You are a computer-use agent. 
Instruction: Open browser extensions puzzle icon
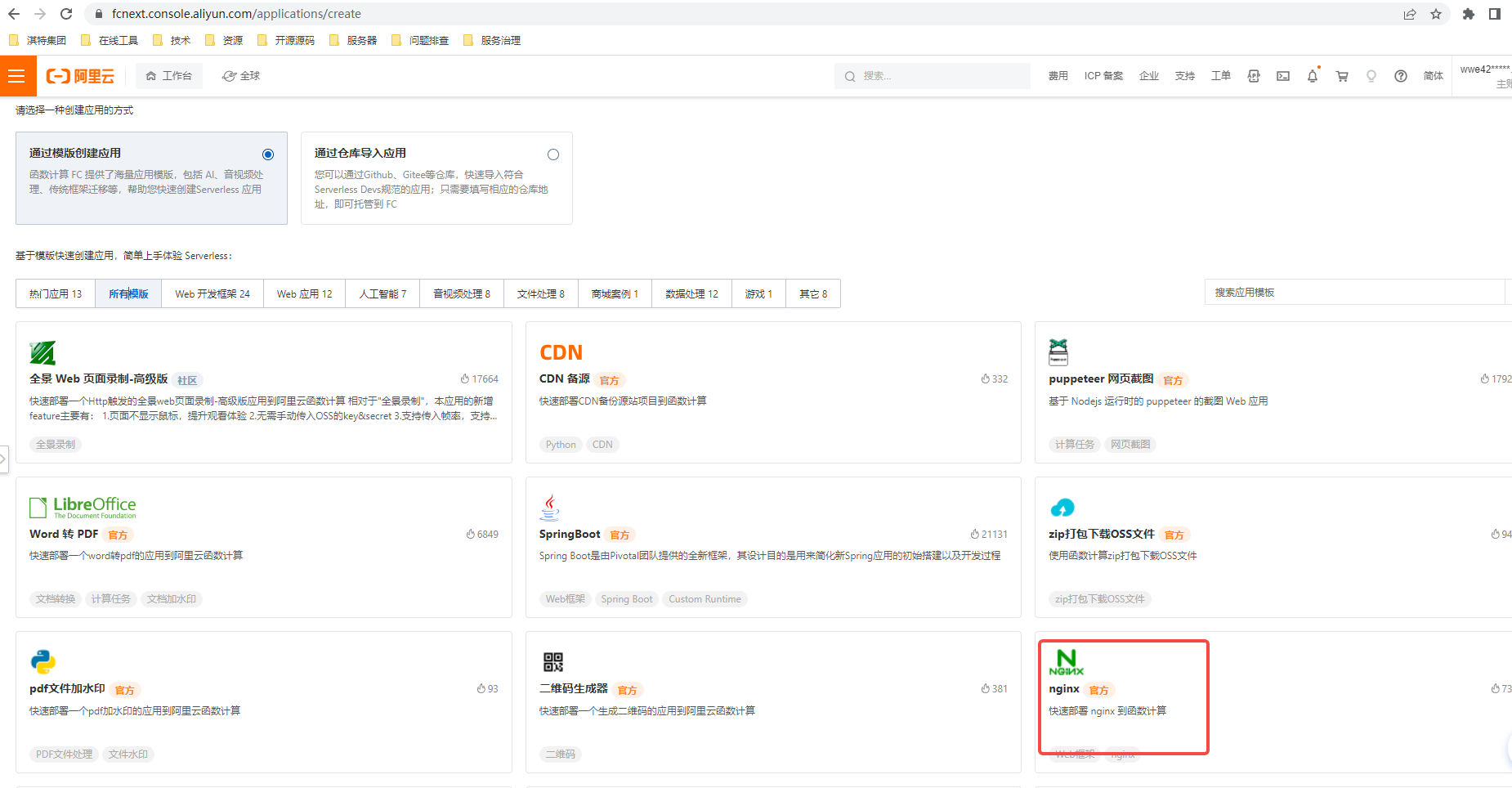click(x=1469, y=14)
